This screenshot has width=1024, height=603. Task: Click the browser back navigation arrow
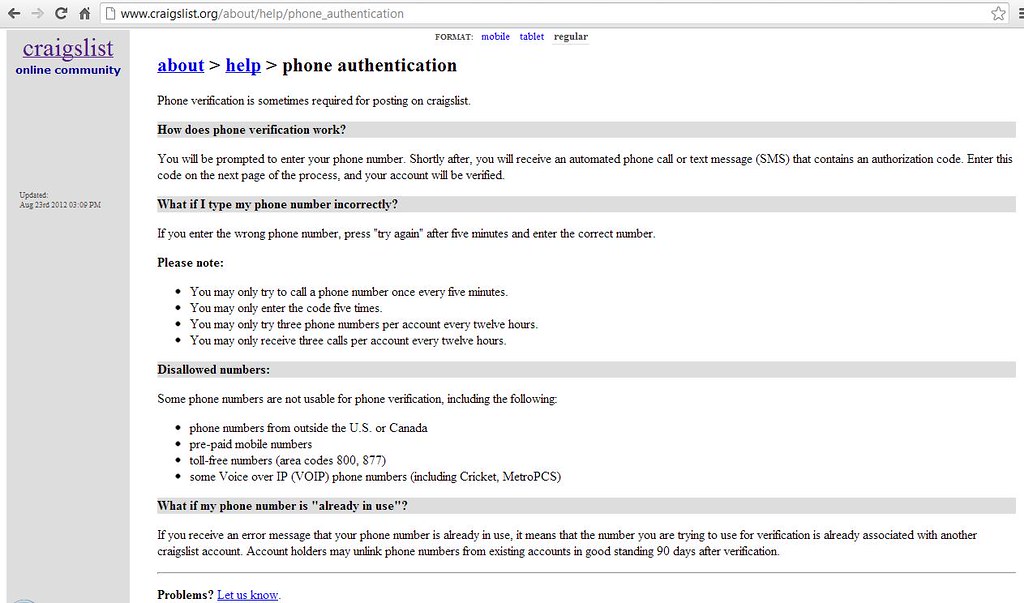pyautogui.click(x=14, y=14)
